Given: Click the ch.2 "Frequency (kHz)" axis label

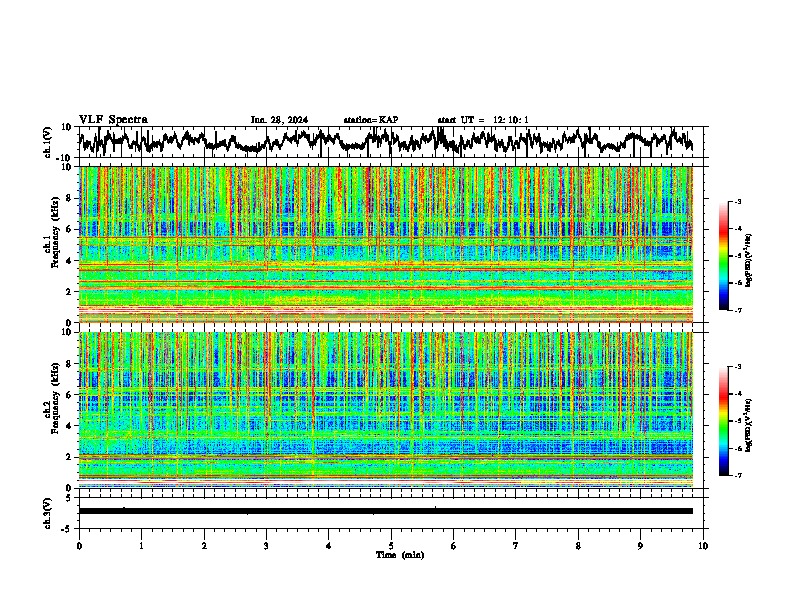Looking at the screenshot, I should (x=55, y=398).
